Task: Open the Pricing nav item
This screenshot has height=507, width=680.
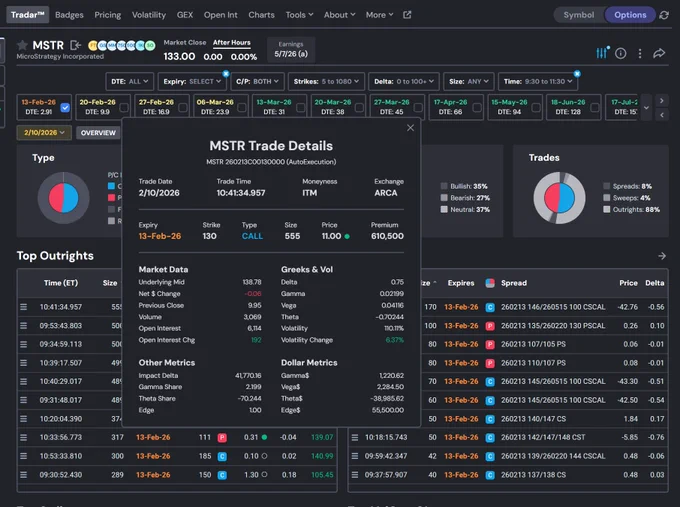Action: [x=108, y=15]
